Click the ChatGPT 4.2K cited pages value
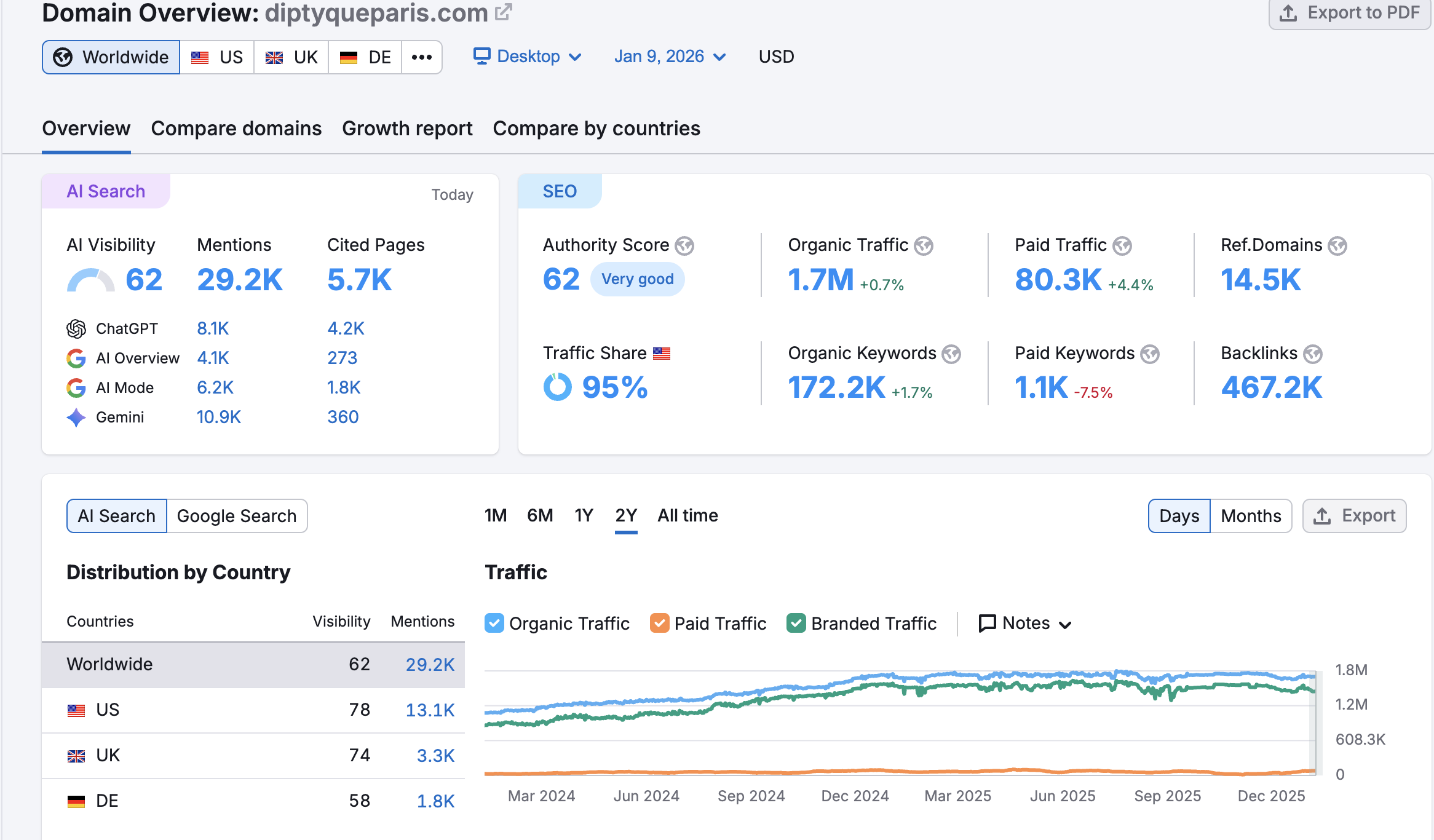Image resolution: width=1434 pixels, height=840 pixels. (x=346, y=329)
